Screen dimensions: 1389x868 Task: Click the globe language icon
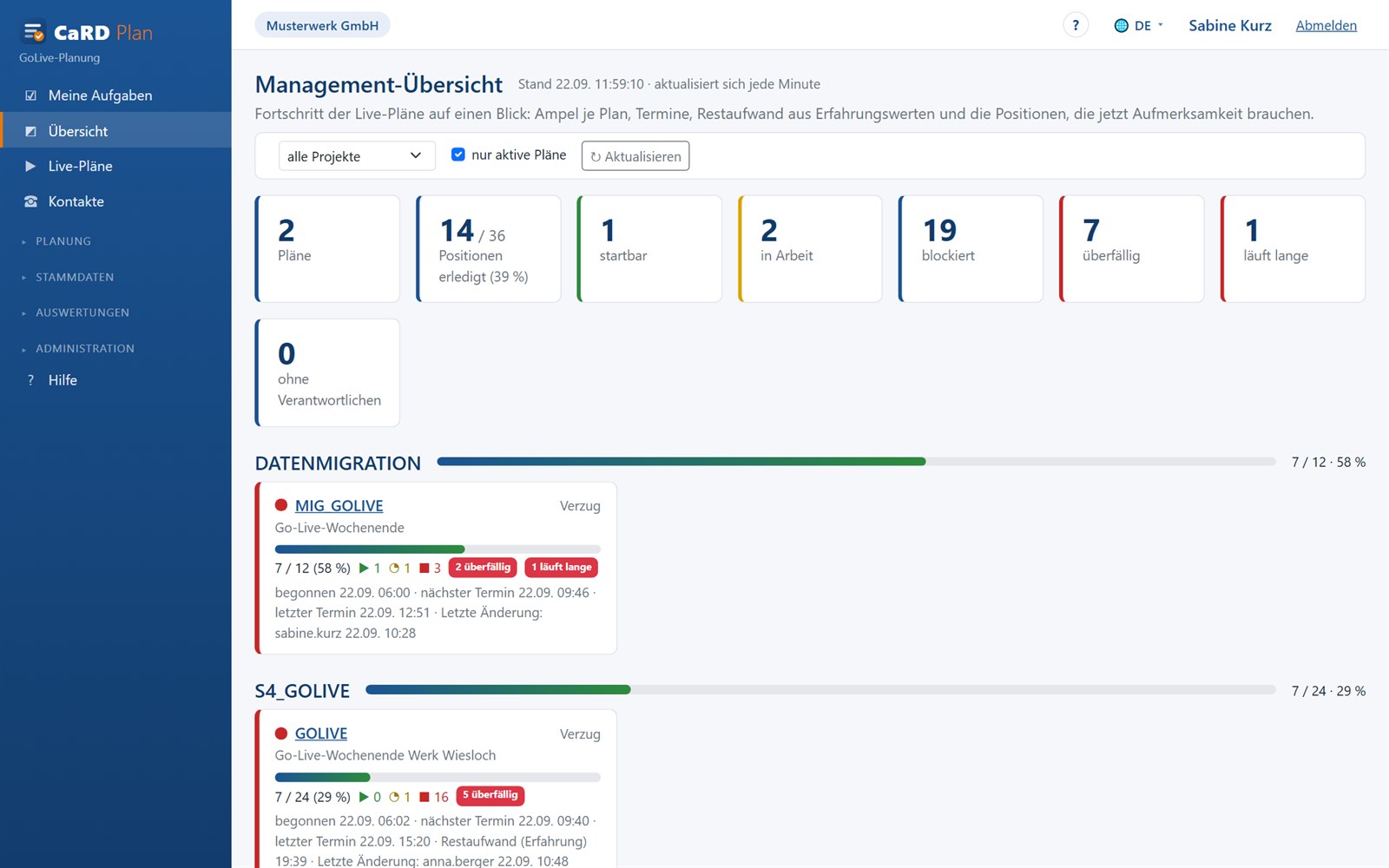pyautogui.click(x=1121, y=26)
